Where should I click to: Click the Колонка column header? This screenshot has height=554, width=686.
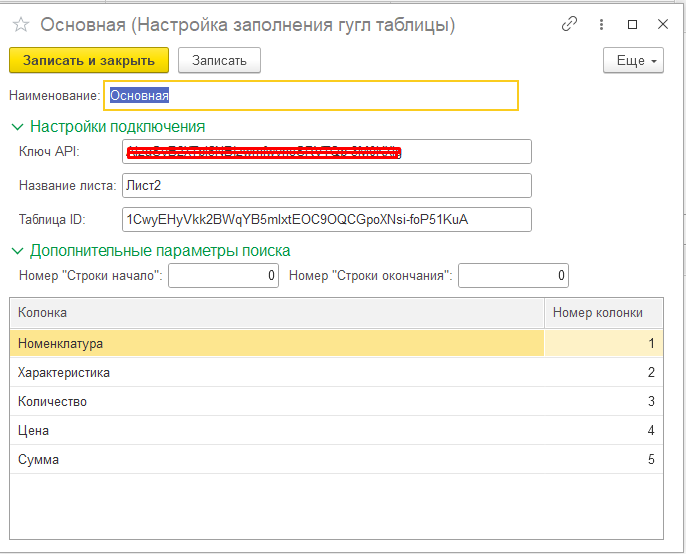pos(277,313)
